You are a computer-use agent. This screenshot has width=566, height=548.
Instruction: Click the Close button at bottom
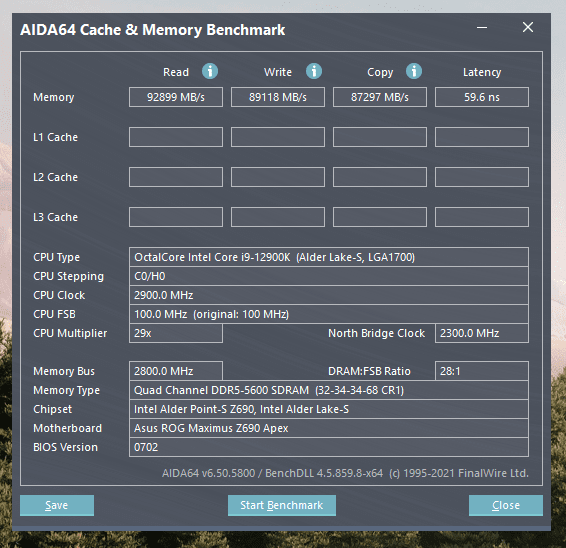pos(506,505)
